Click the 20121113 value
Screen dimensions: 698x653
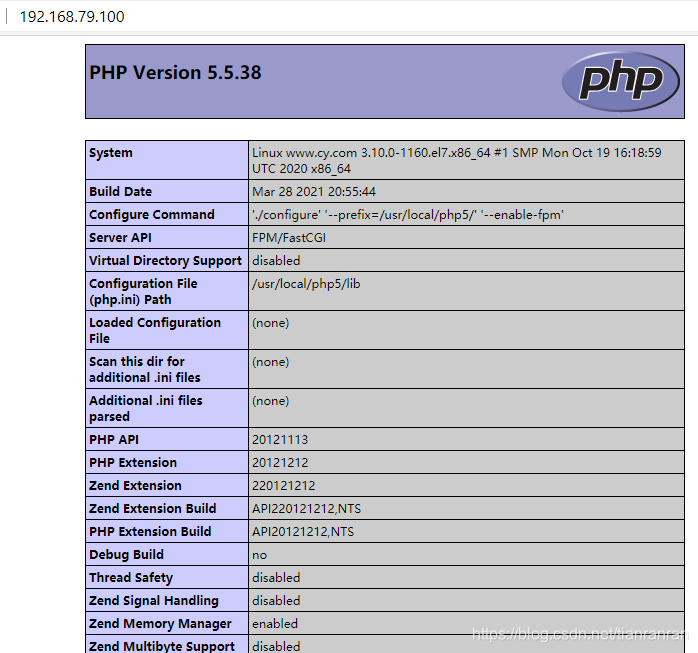280,440
